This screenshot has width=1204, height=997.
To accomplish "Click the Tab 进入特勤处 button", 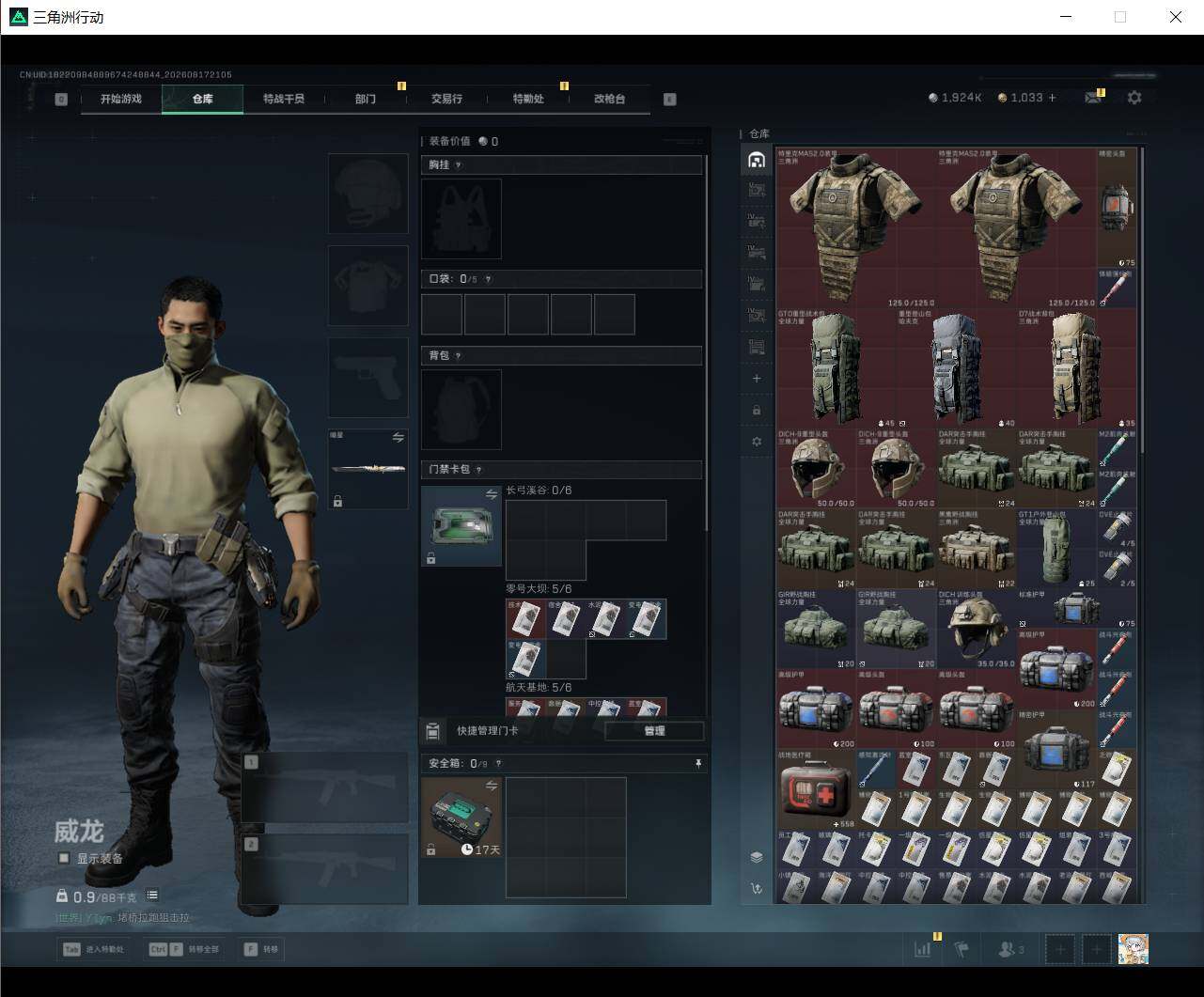I will point(93,949).
